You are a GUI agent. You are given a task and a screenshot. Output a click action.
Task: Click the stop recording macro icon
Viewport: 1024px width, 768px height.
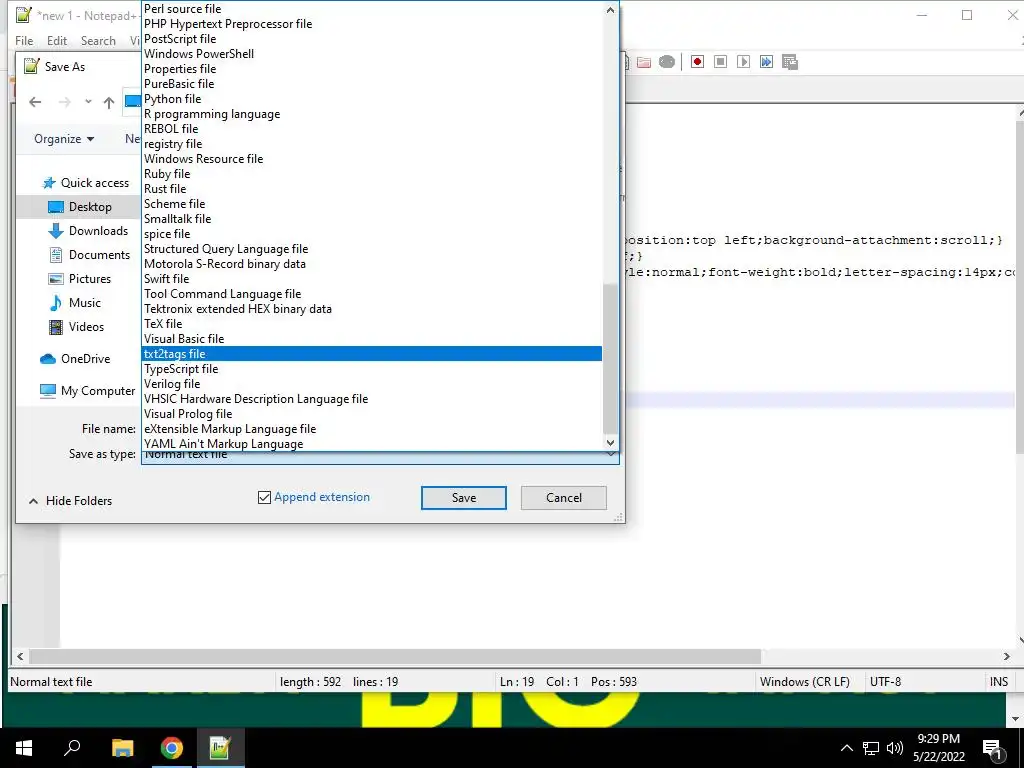[720, 62]
